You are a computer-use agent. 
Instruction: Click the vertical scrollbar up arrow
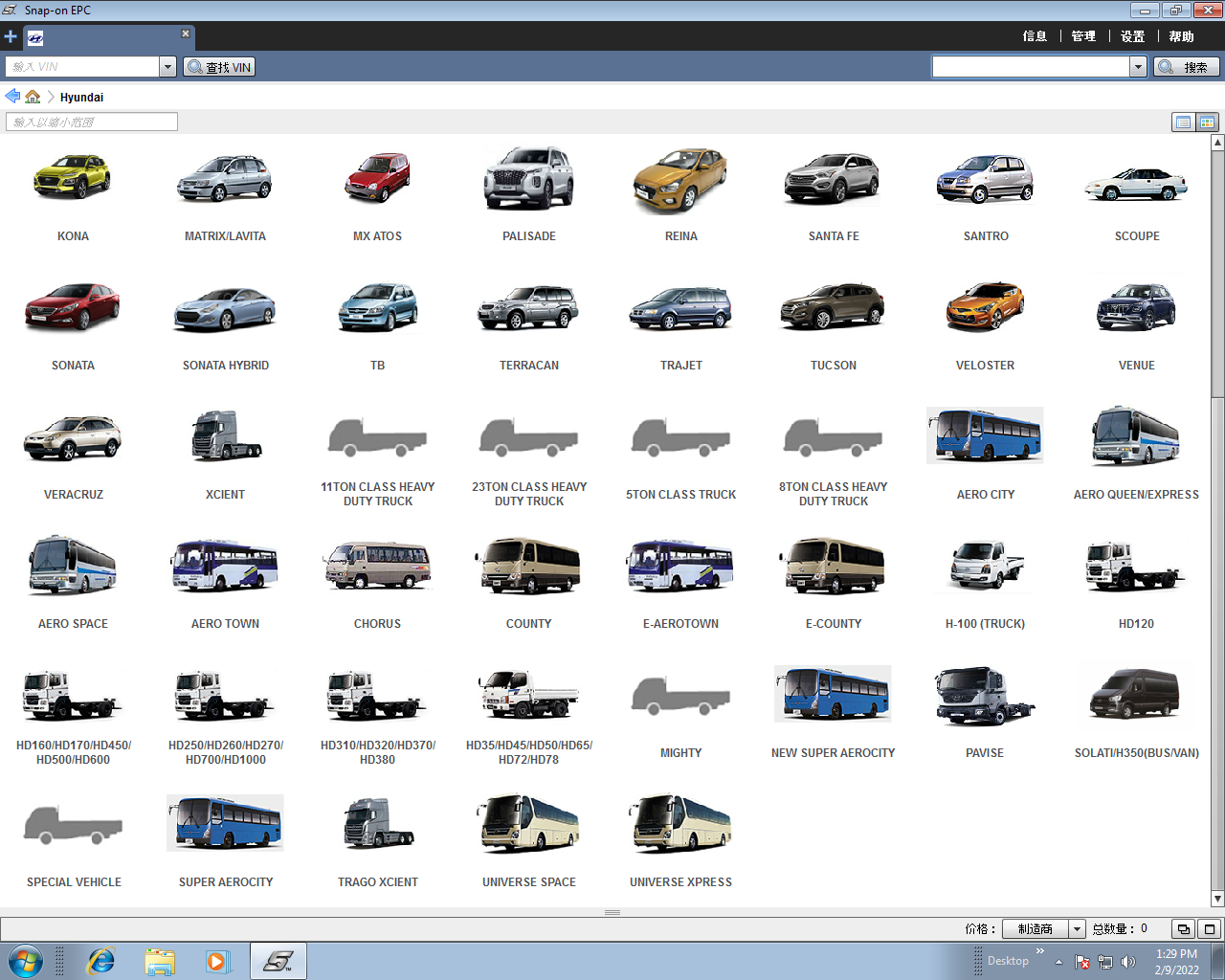click(x=1217, y=143)
